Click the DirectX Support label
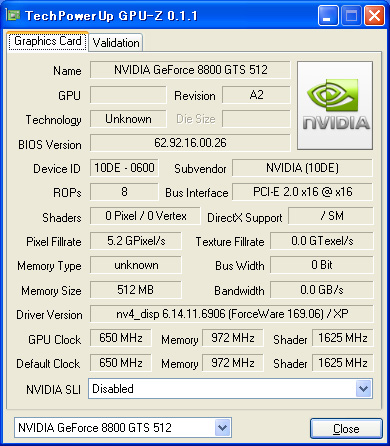Image resolution: width=390 pixels, height=446 pixels. (245, 218)
